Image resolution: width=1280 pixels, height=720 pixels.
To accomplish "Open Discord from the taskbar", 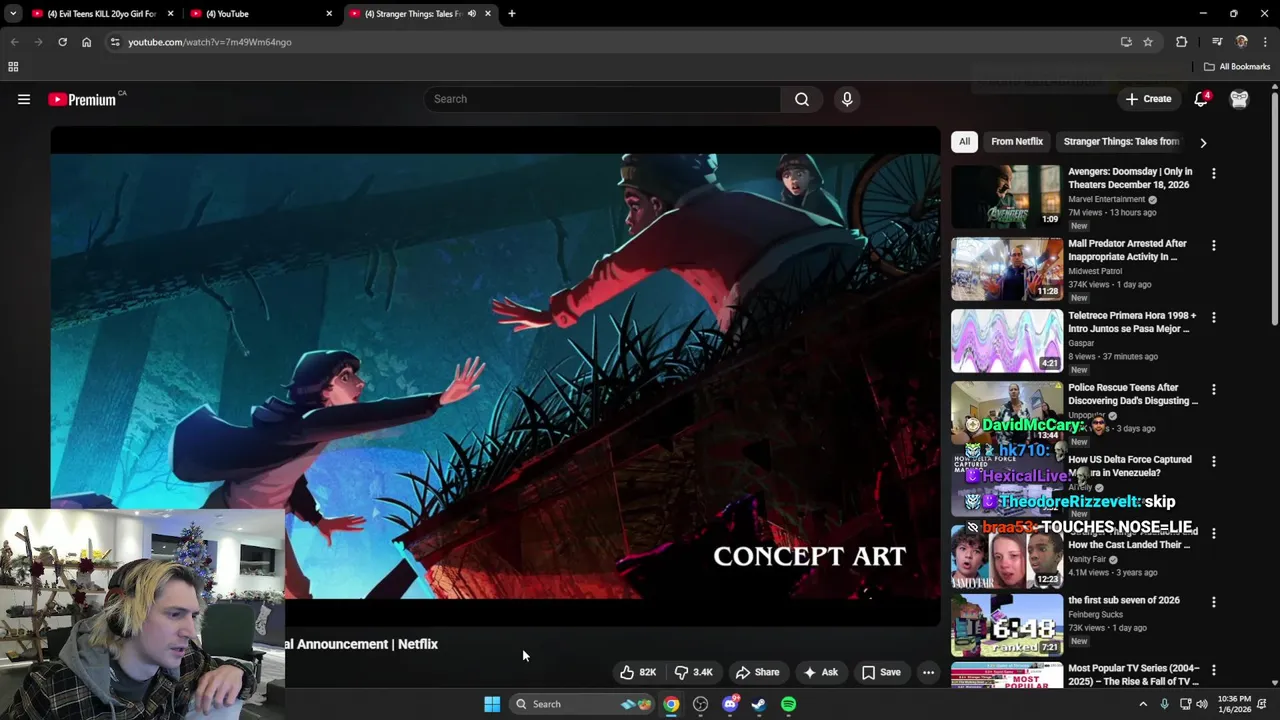I will pyautogui.click(x=730, y=704).
